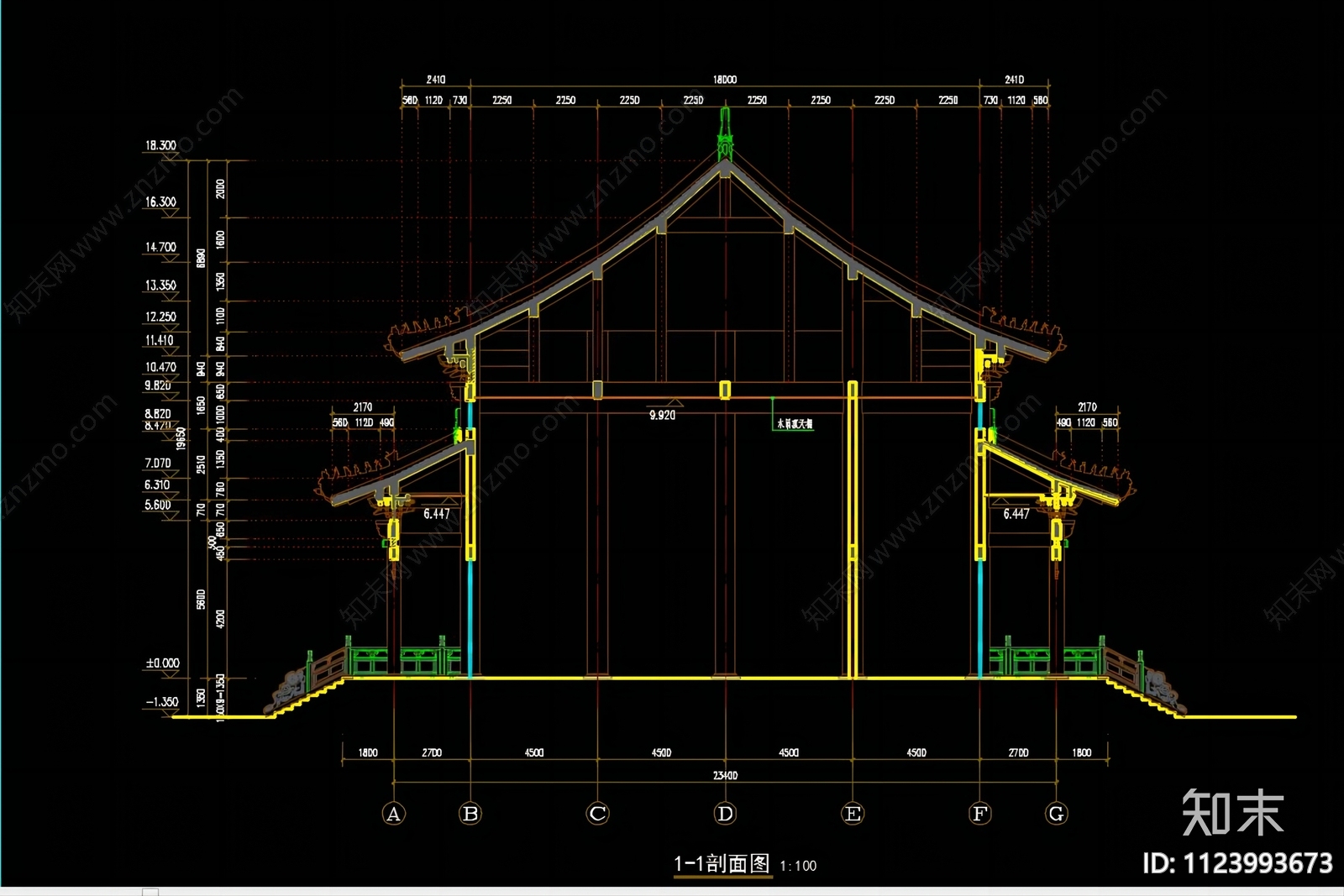
Task: Select the 4200 vertical dimension text
Action: click(x=220, y=619)
